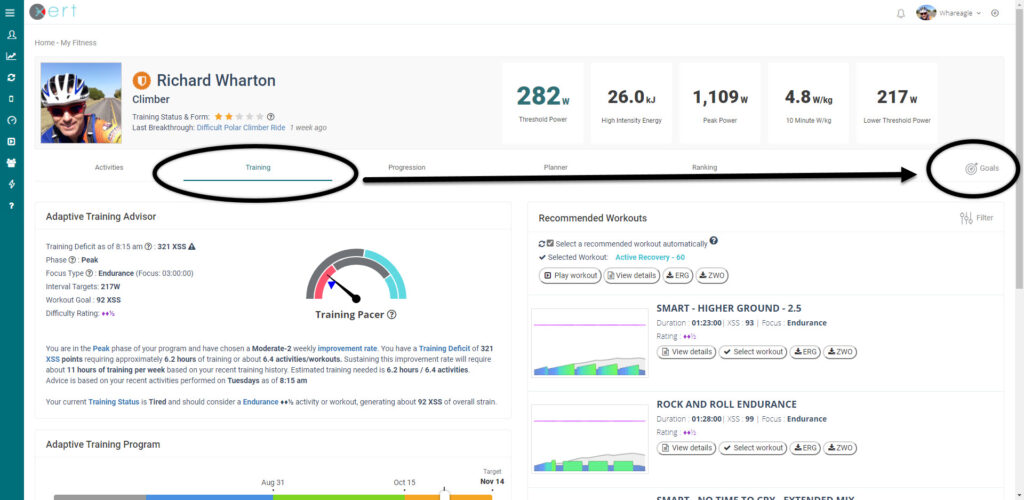Open help for automatic workout selection

click(714, 241)
